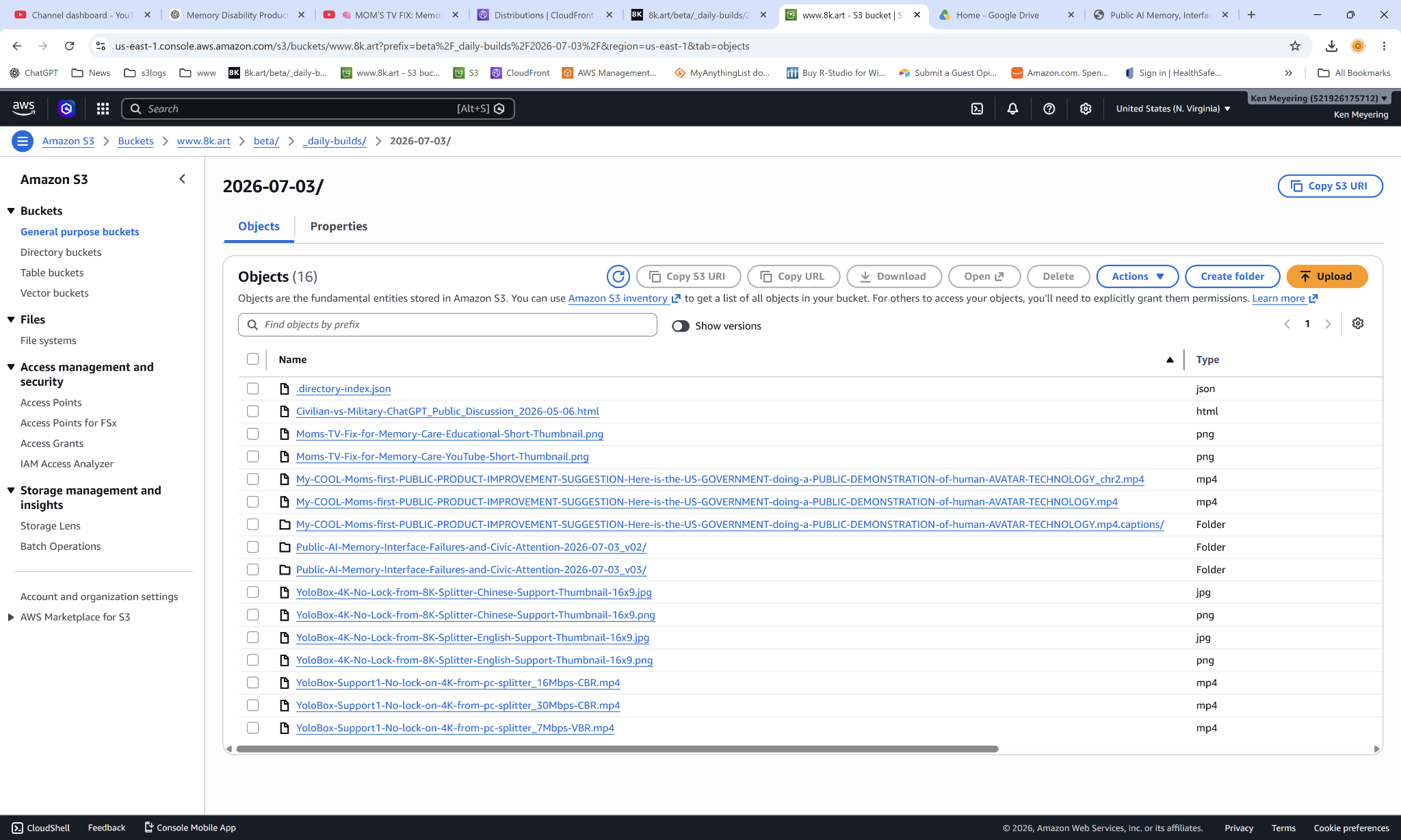The image size is (1401, 840).
Task: Check the Civilian-vs-Military html file checkbox
Action: click(252, 411)
